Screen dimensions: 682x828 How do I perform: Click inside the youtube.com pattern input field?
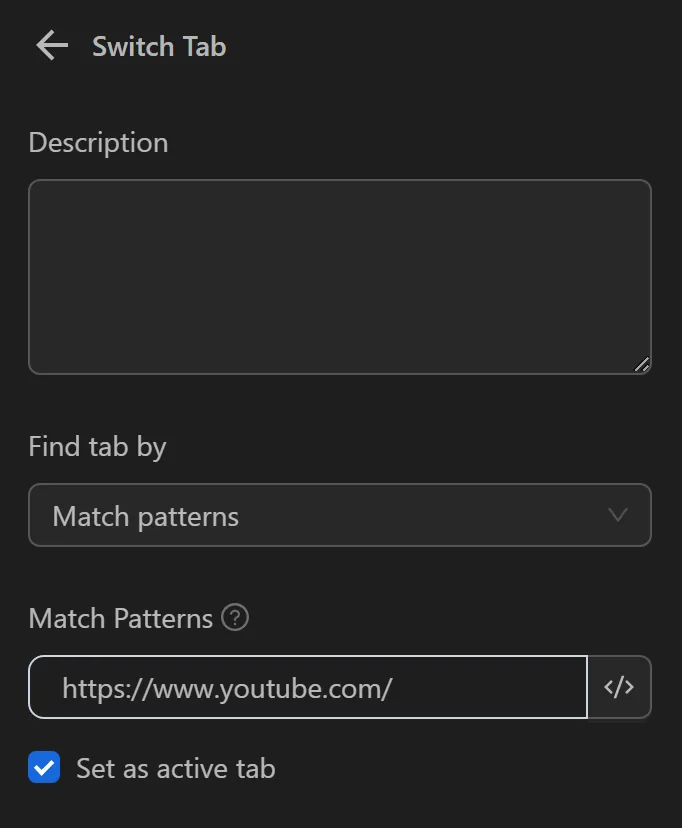pos(300,687)
